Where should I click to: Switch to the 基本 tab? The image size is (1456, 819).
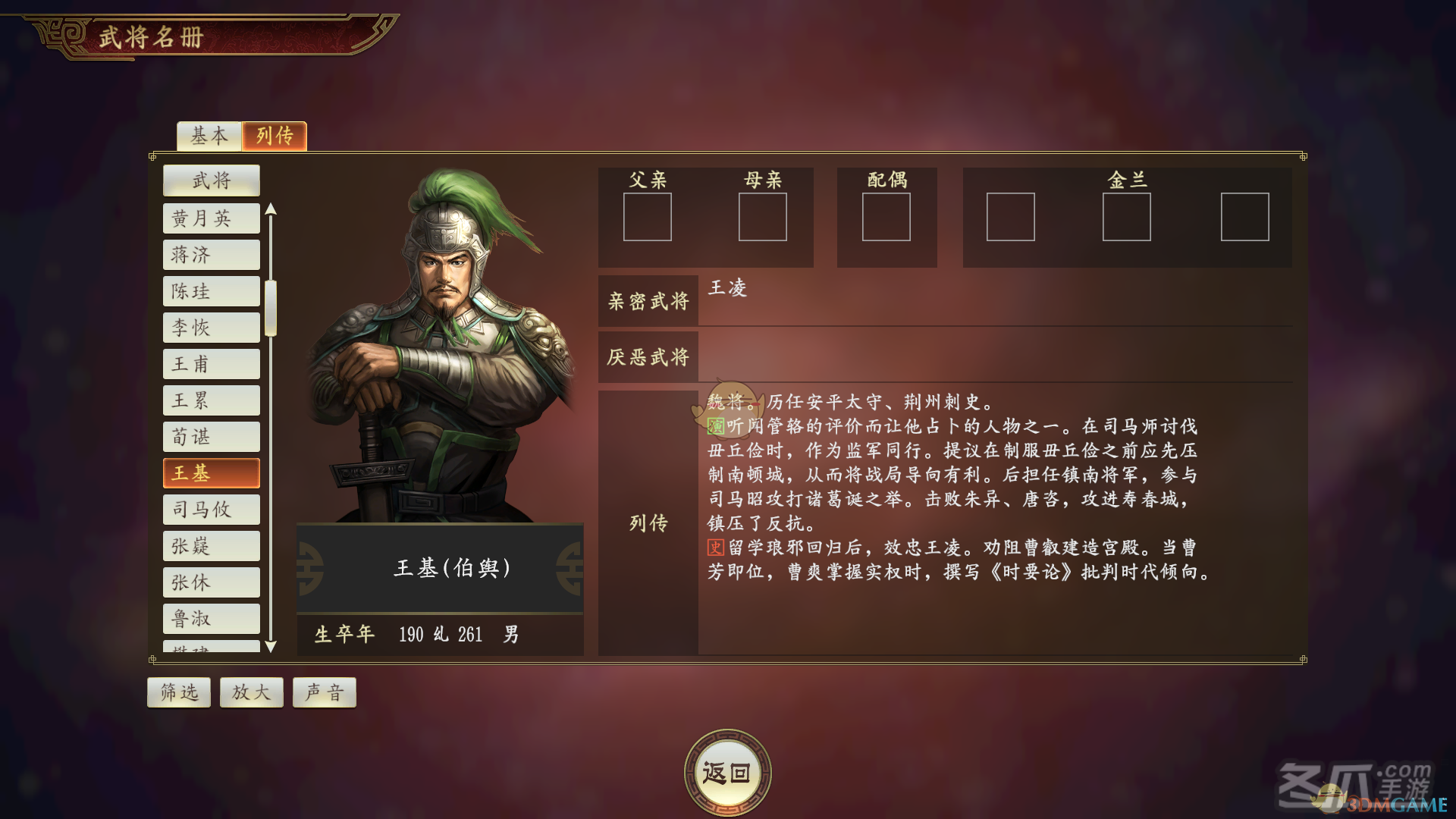(x=209, y=136)
